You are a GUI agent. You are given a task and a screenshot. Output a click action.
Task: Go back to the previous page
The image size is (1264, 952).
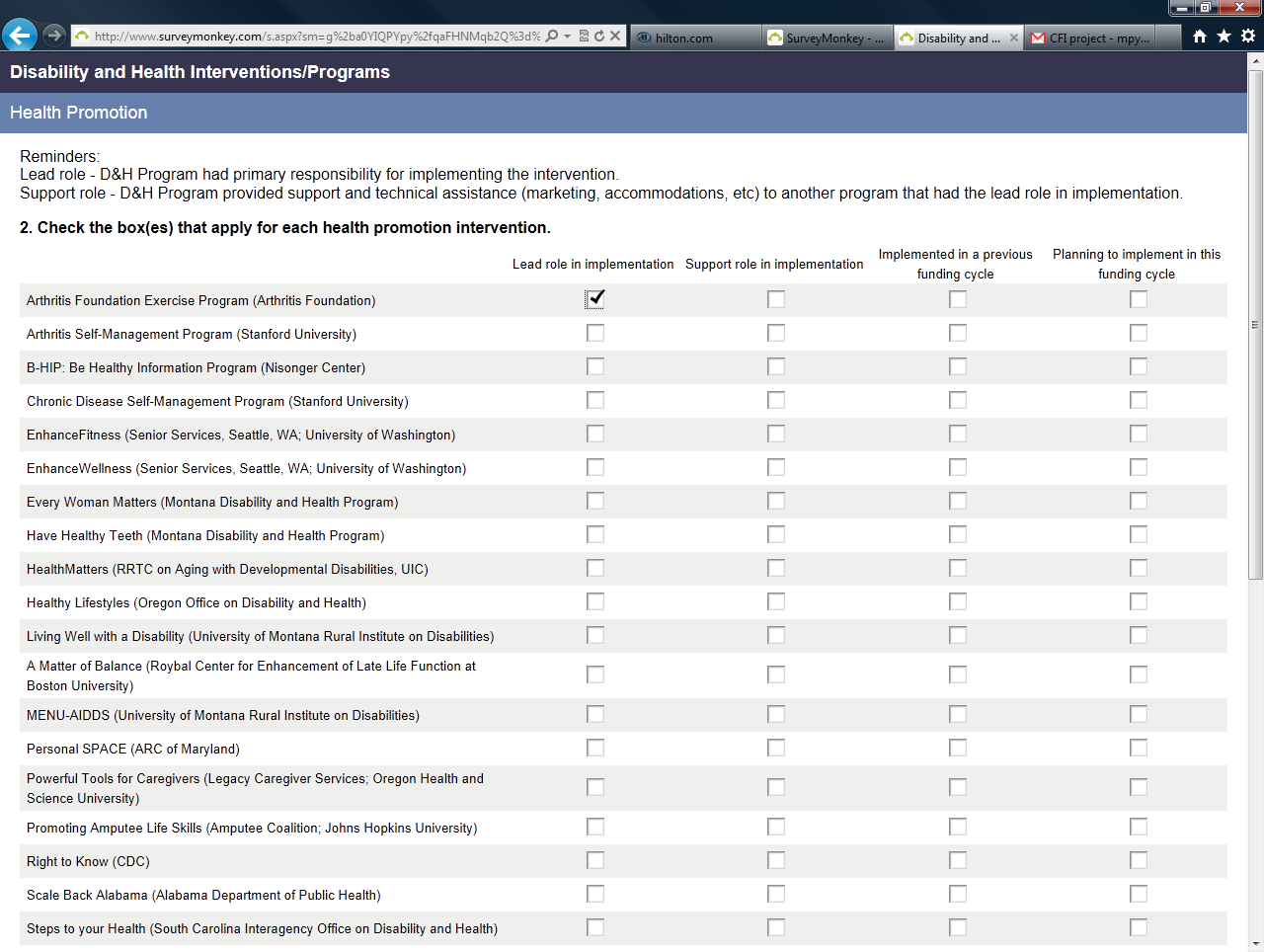20,36
